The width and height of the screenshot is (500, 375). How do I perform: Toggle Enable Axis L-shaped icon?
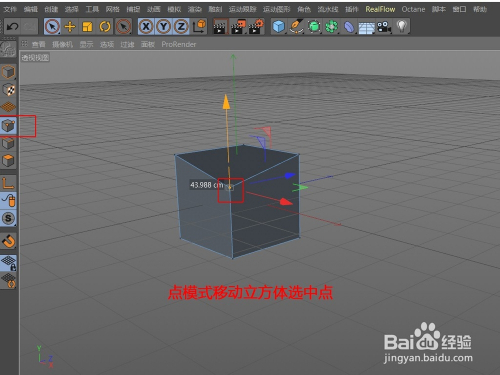(8, 183)
